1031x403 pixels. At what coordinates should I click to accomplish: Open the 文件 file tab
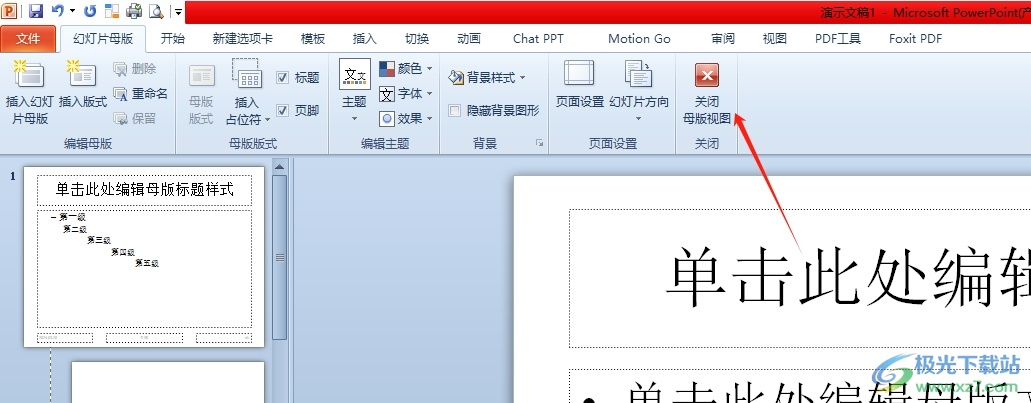point(29,39)
